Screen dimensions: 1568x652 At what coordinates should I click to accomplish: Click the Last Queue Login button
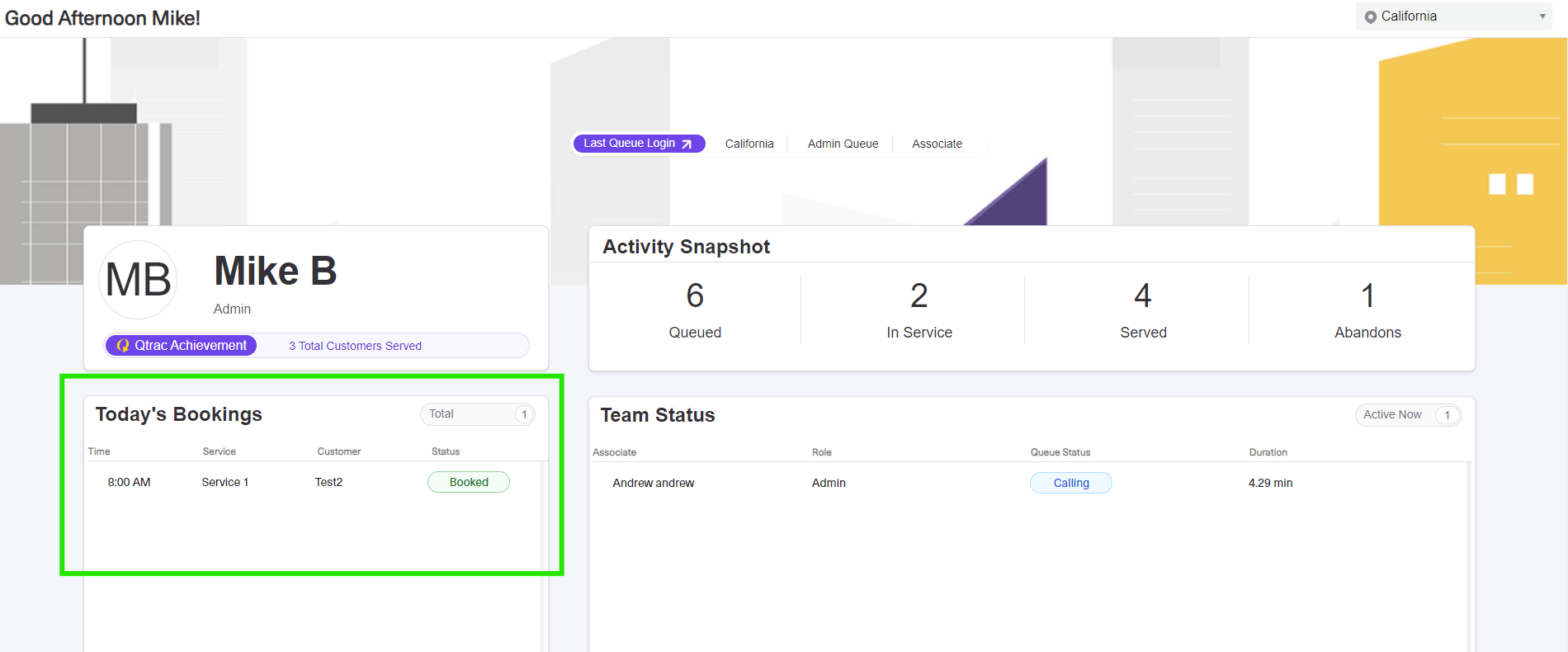point(638,144)
